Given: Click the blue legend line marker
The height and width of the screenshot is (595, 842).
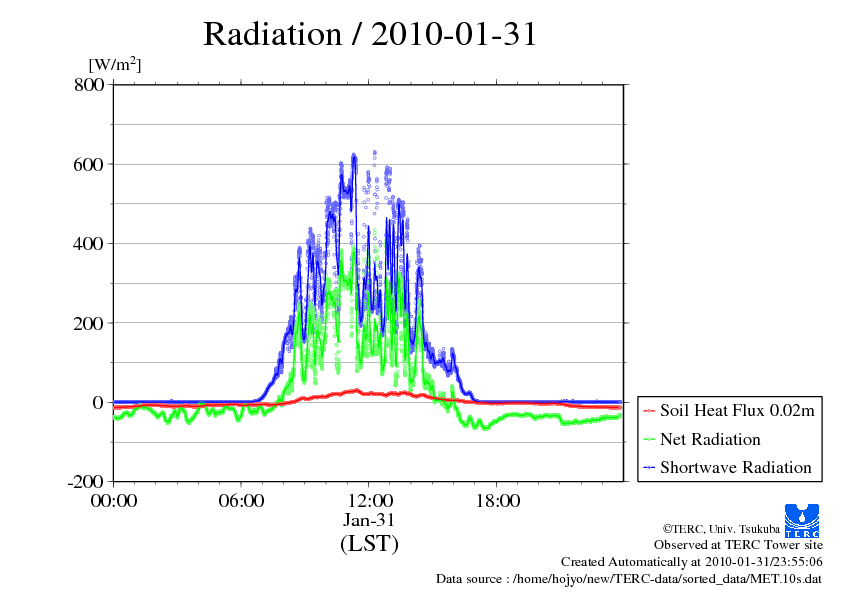Looking at the screenshot, I should pyautogui.click(x=649, y=468).
